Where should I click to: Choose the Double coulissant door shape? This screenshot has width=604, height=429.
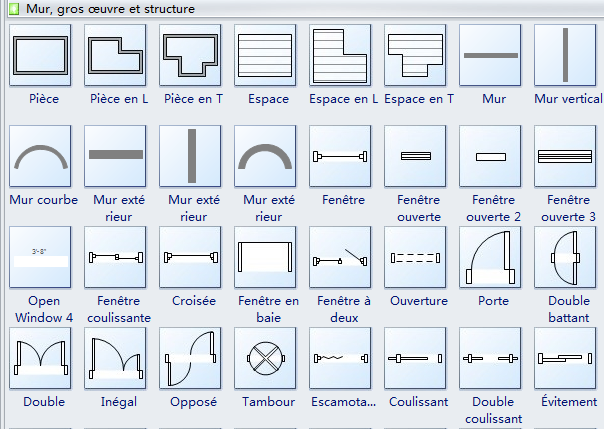coord(490,358)
